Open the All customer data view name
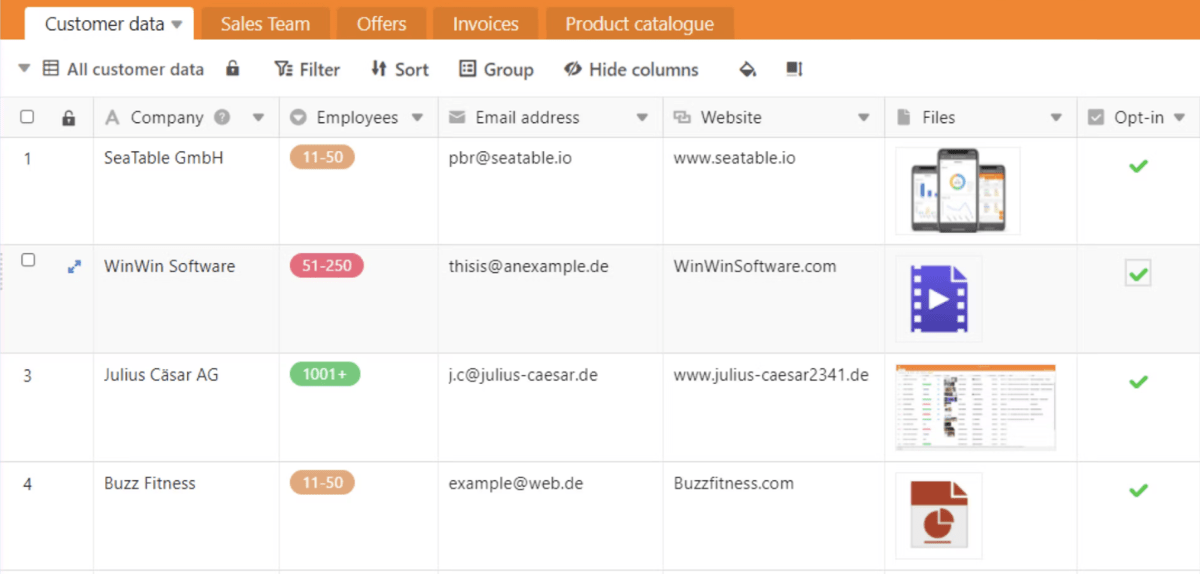 135,69
